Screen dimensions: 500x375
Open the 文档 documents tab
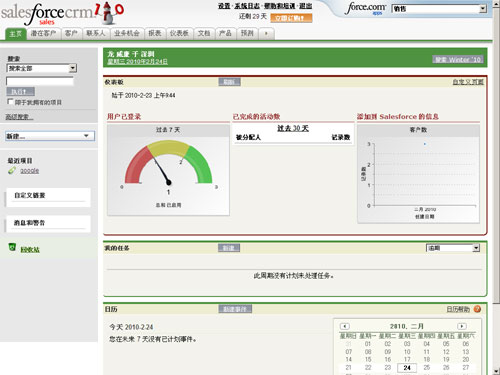[204, 34]
